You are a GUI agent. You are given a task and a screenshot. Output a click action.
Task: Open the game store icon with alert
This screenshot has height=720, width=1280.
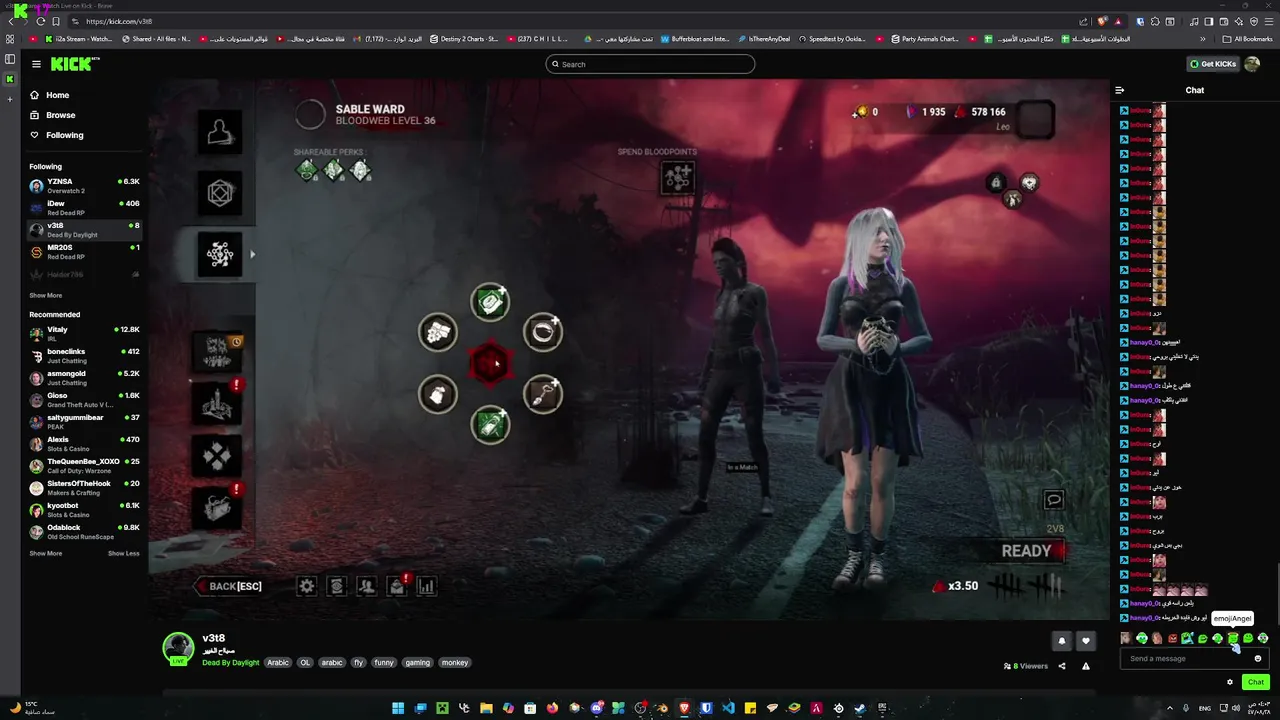click(x=217, y=506)
